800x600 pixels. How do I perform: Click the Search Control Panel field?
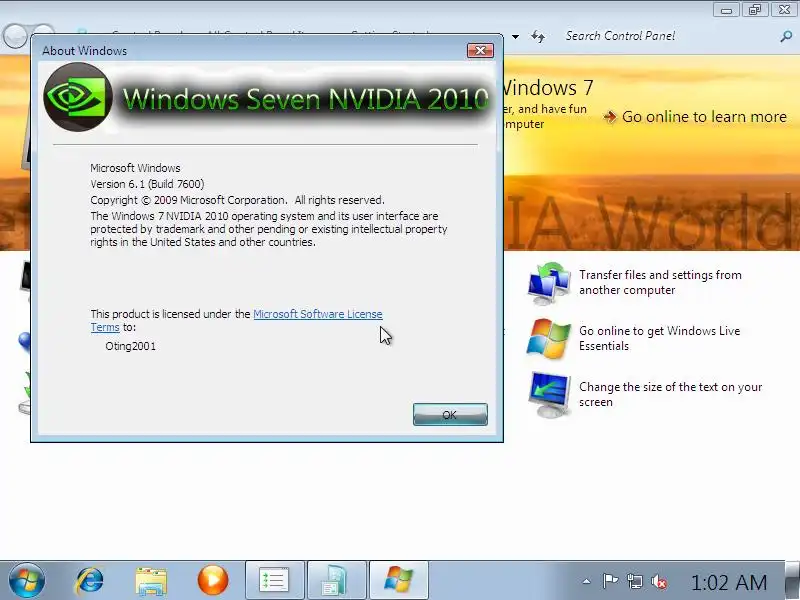[671, 36]
